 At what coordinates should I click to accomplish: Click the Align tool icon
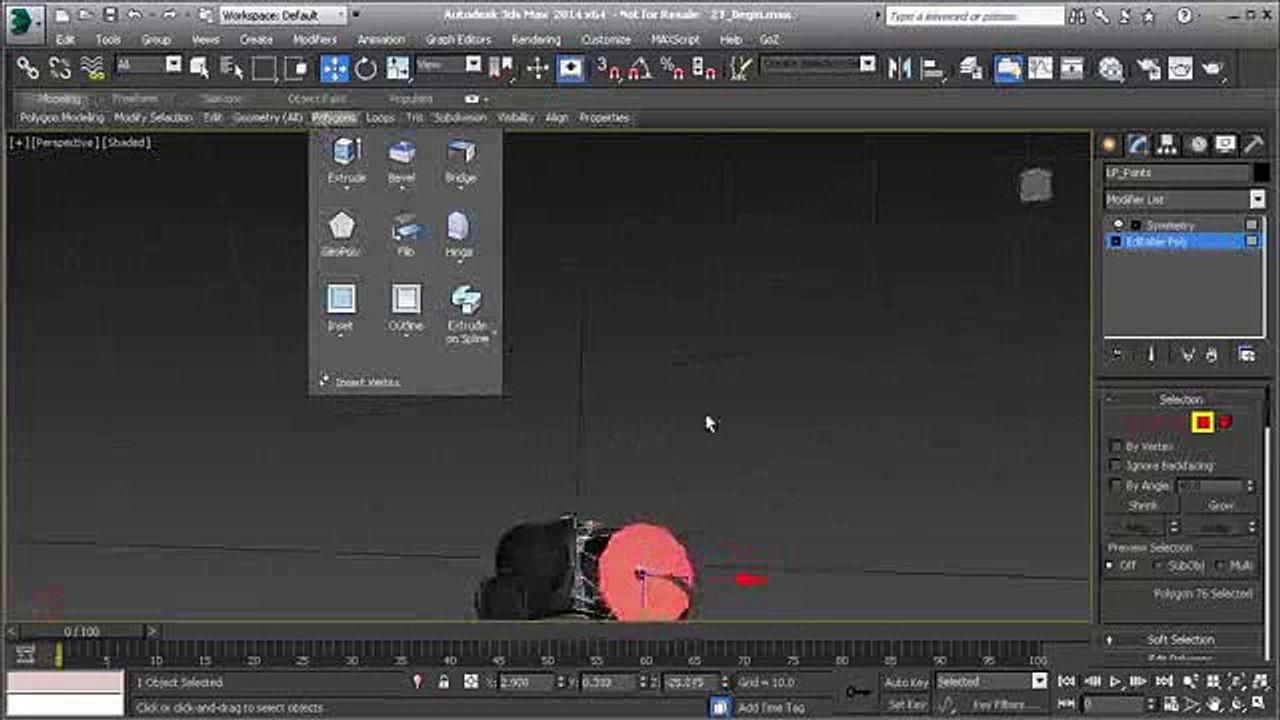[x=932, y=68]
